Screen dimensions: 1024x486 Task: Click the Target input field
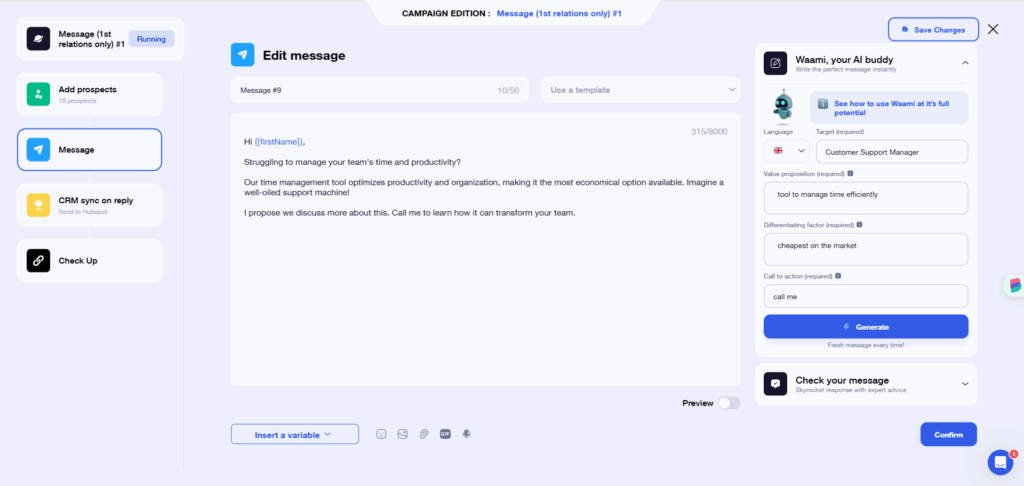pyautogui.click(x=892, y=152)
